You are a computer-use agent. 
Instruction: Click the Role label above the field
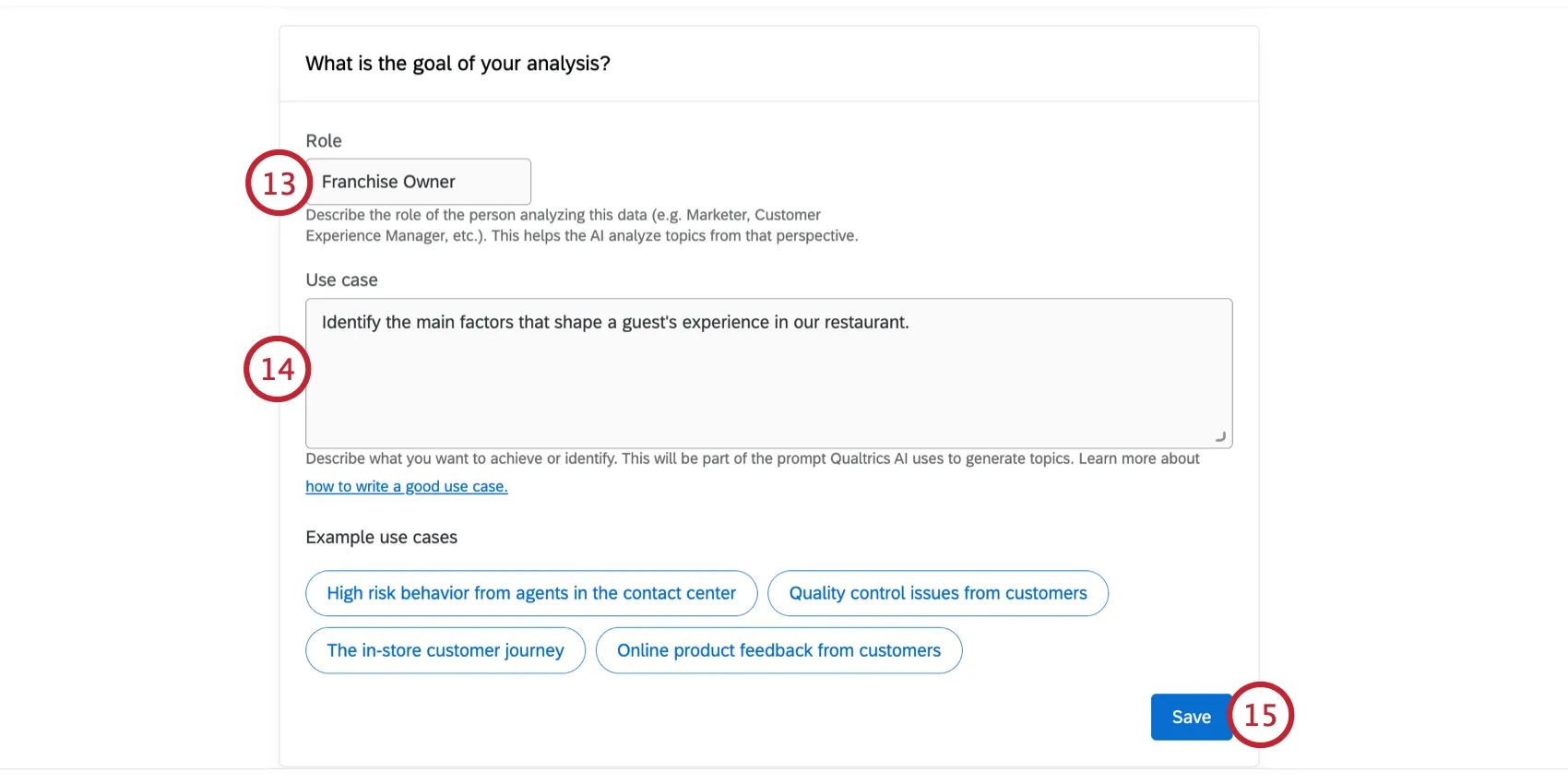[x=324, y=140]
